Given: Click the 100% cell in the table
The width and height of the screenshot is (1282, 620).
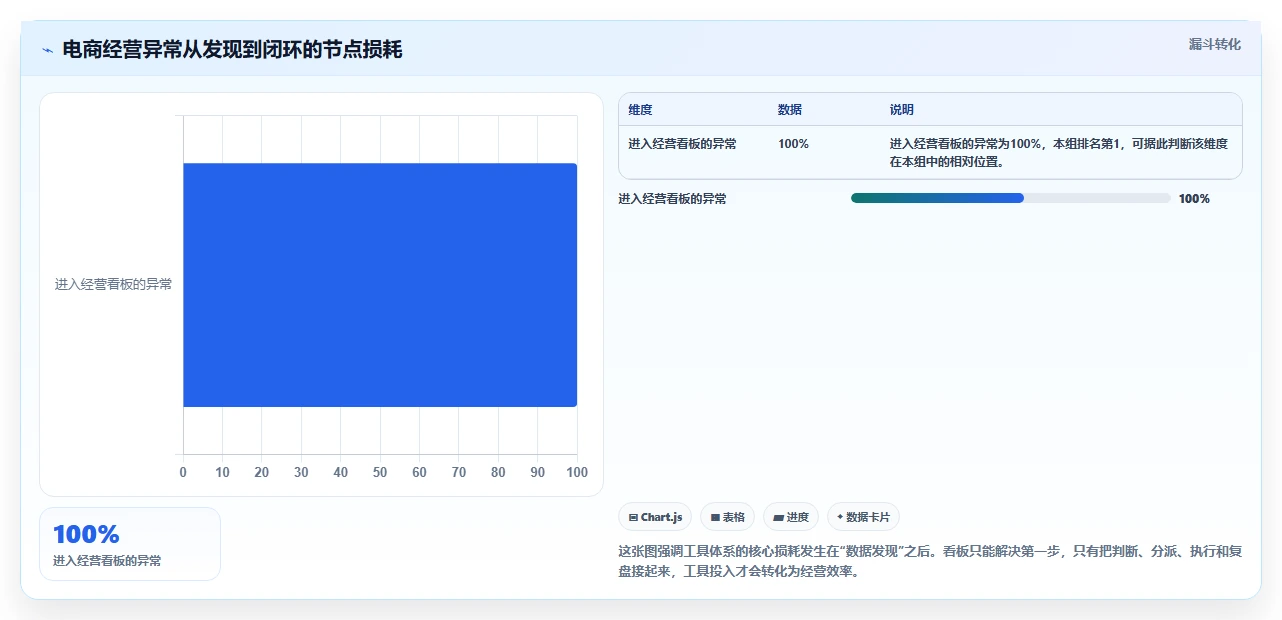Looking at the screenshot, I should coord(793,144).
